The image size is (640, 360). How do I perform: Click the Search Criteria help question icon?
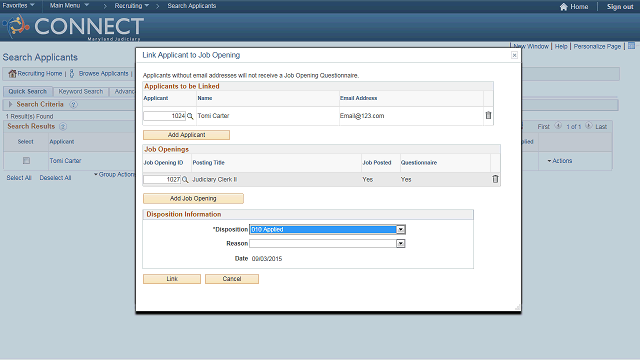[x=73, y=104]
